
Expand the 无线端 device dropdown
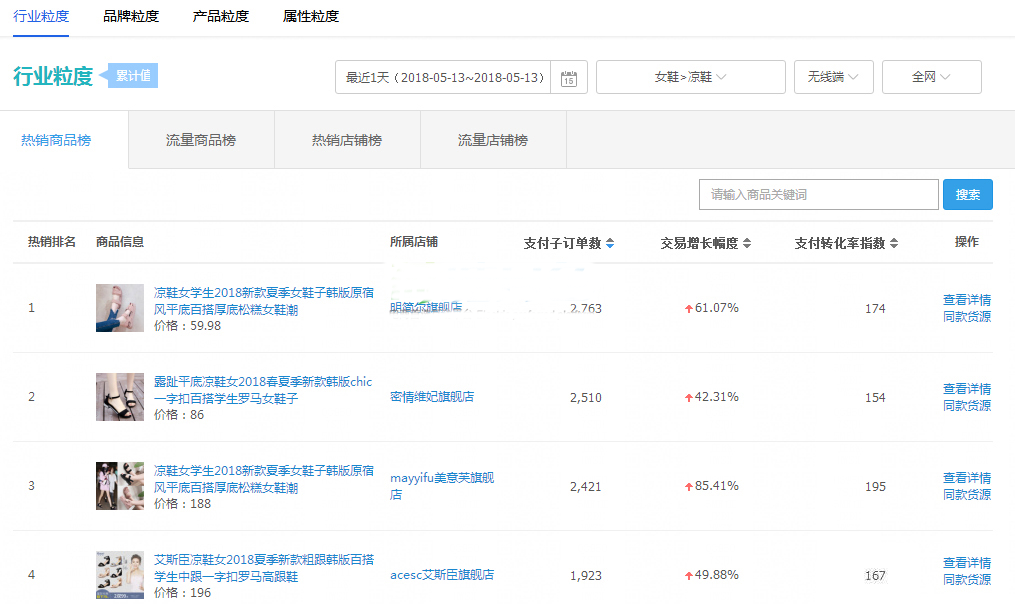point(833,77)
